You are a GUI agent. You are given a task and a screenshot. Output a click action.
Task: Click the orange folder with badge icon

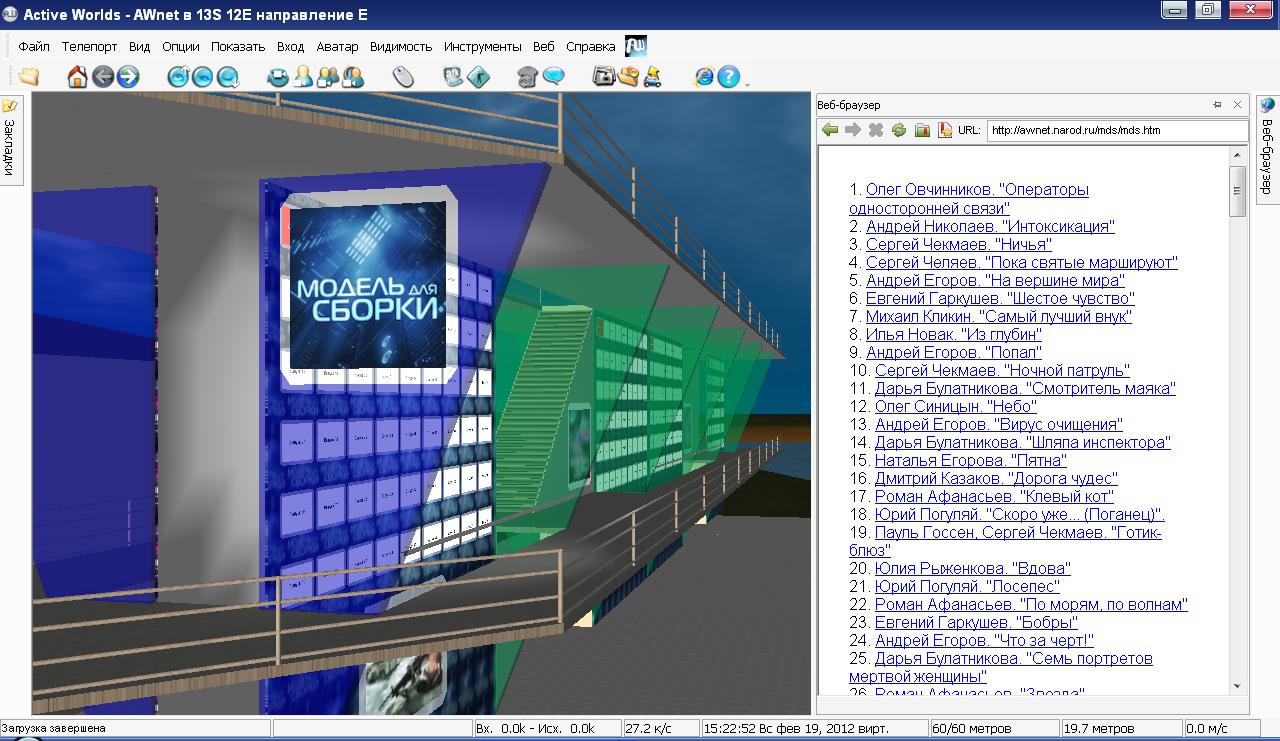tap(628, 77)
